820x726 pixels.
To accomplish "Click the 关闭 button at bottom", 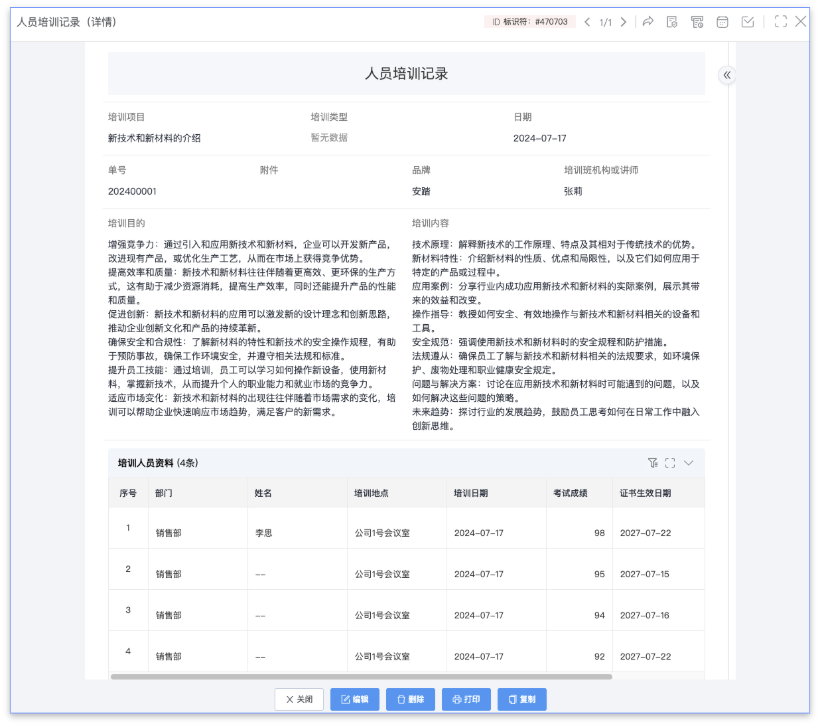I will tap(299, 700).
